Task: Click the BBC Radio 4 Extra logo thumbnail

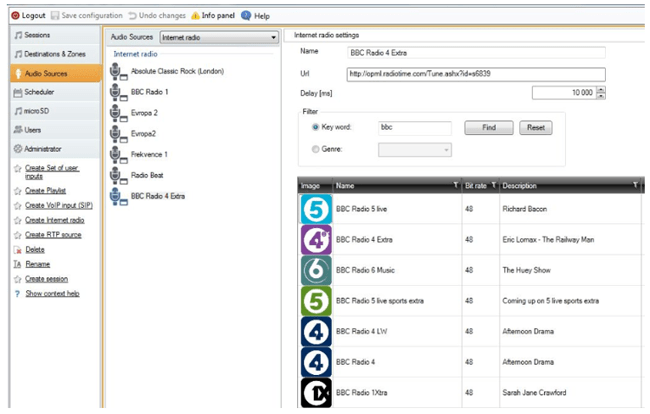Action: (x=316, y=240)
